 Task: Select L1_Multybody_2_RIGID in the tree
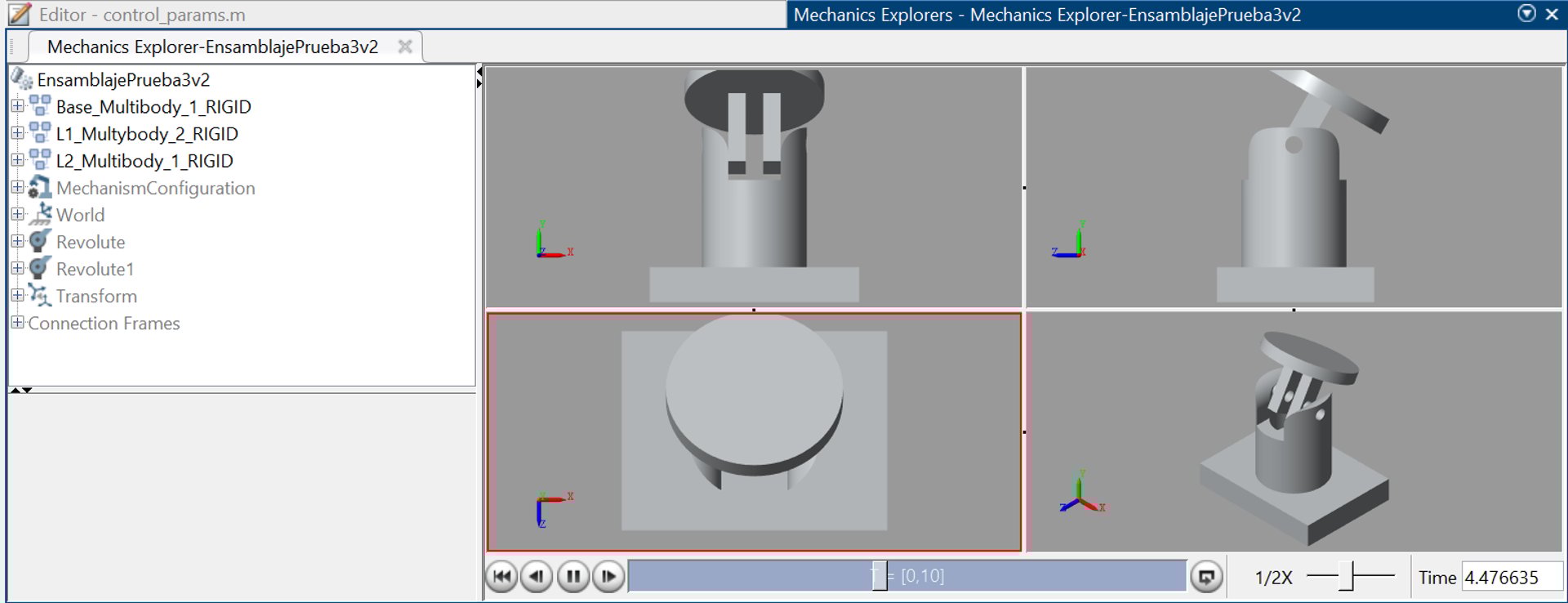pos(147,133)
